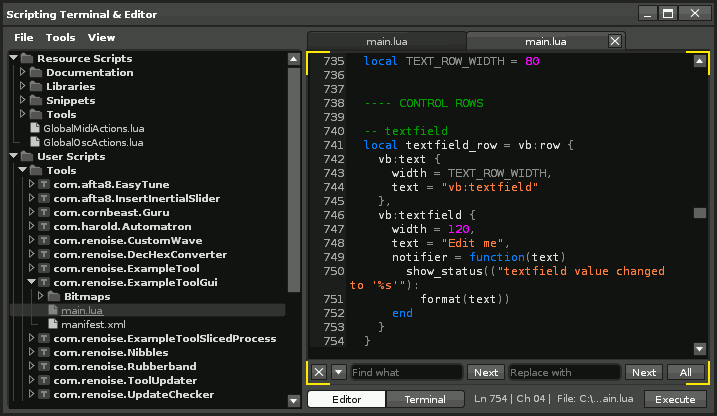Open the Tools menu

pos(60,37)
